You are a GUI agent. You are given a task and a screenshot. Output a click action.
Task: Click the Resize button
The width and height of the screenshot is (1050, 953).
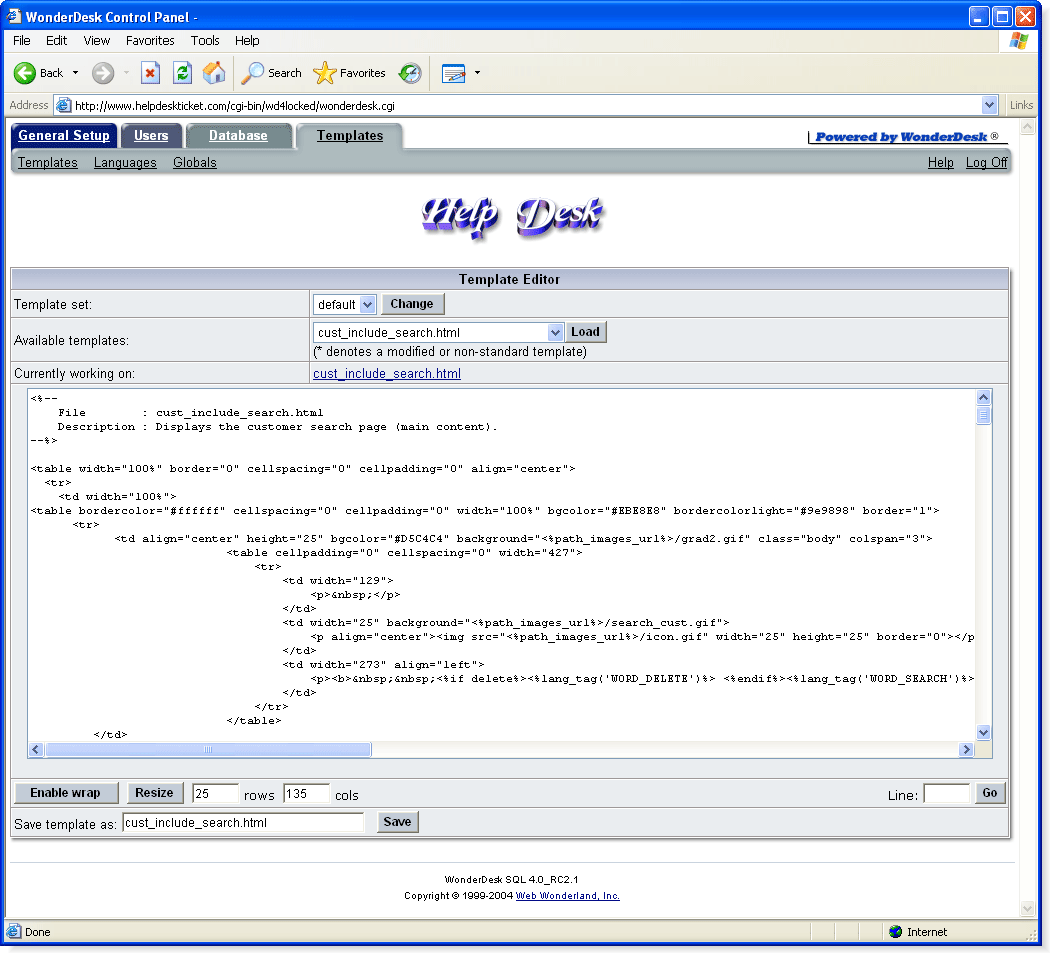coord(154,793)
